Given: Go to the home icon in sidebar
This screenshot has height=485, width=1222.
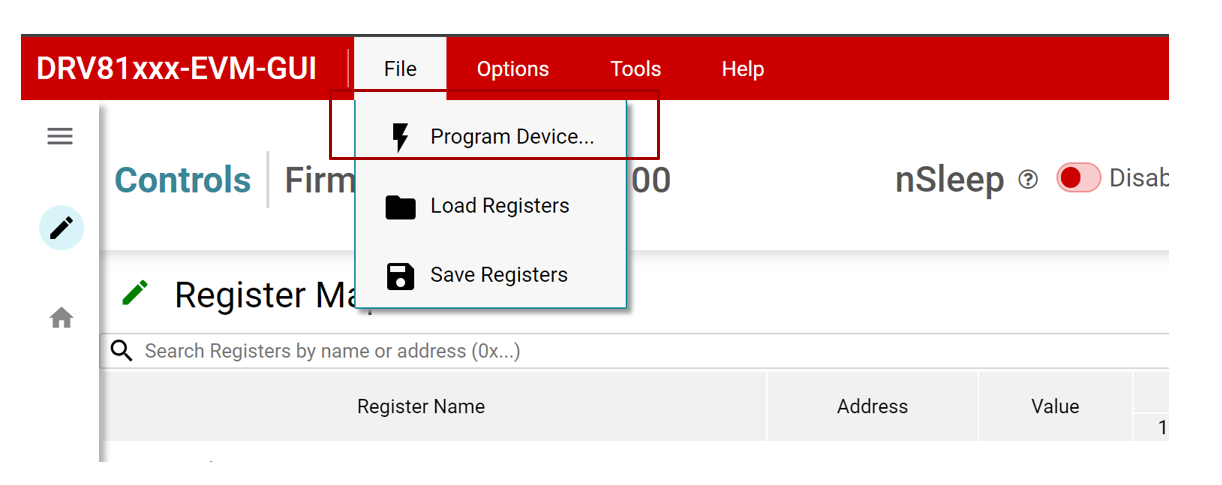Looking at the screenshot, I should pos(61,318).
